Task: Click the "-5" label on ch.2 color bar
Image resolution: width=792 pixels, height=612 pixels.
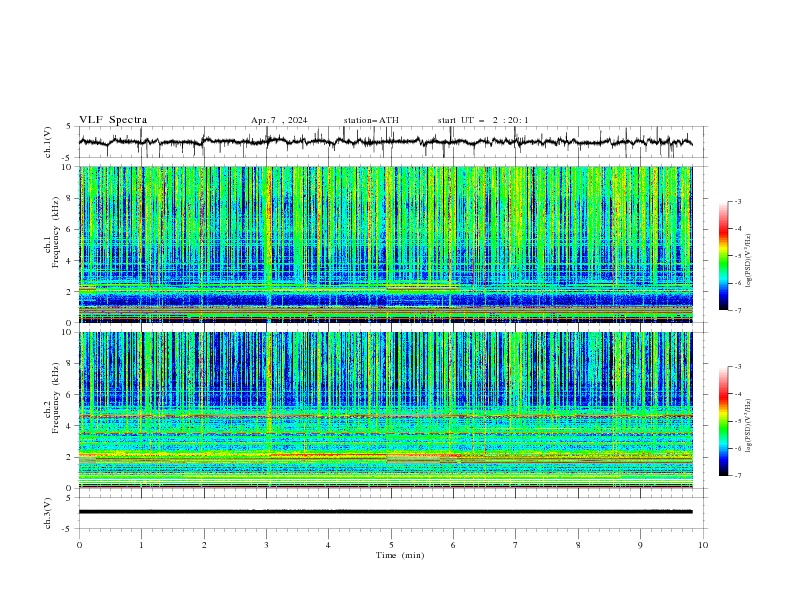Action: pos(737,421)
